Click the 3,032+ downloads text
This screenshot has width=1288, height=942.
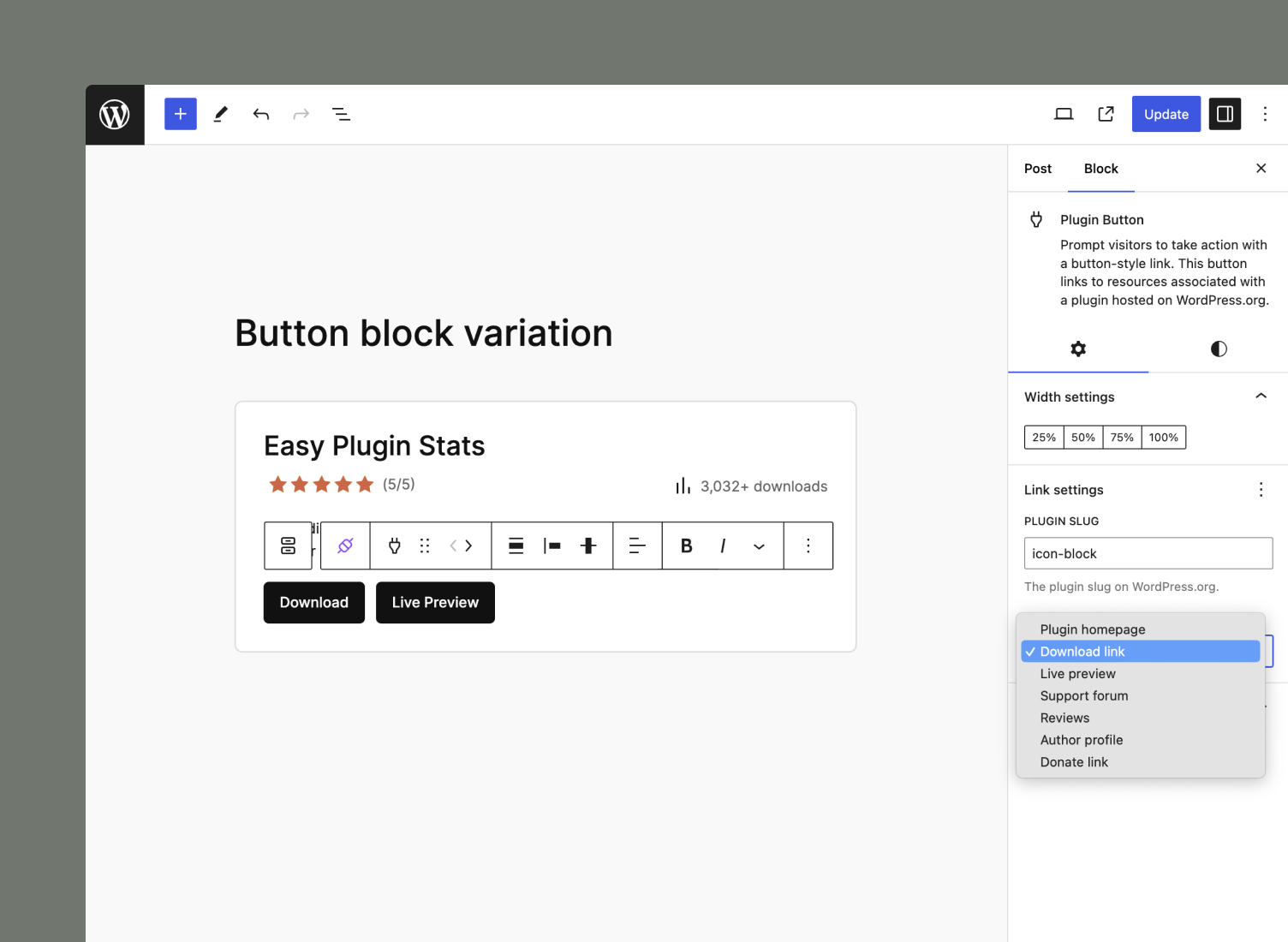pyautogui.click(x=764, y=486)
